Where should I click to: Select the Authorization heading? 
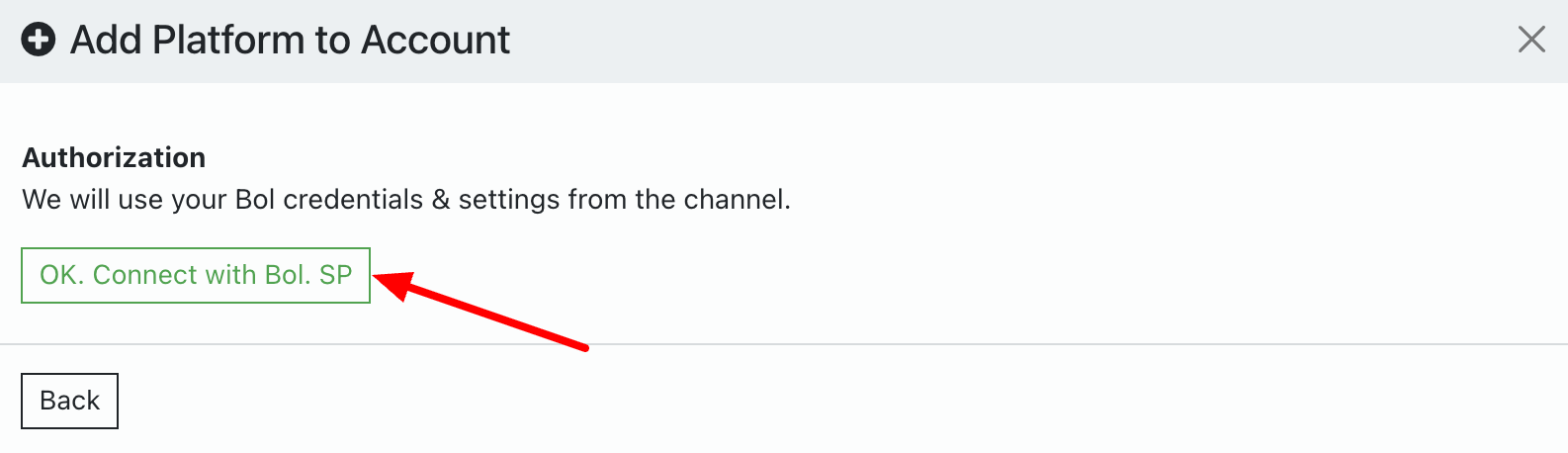(114, 157)
